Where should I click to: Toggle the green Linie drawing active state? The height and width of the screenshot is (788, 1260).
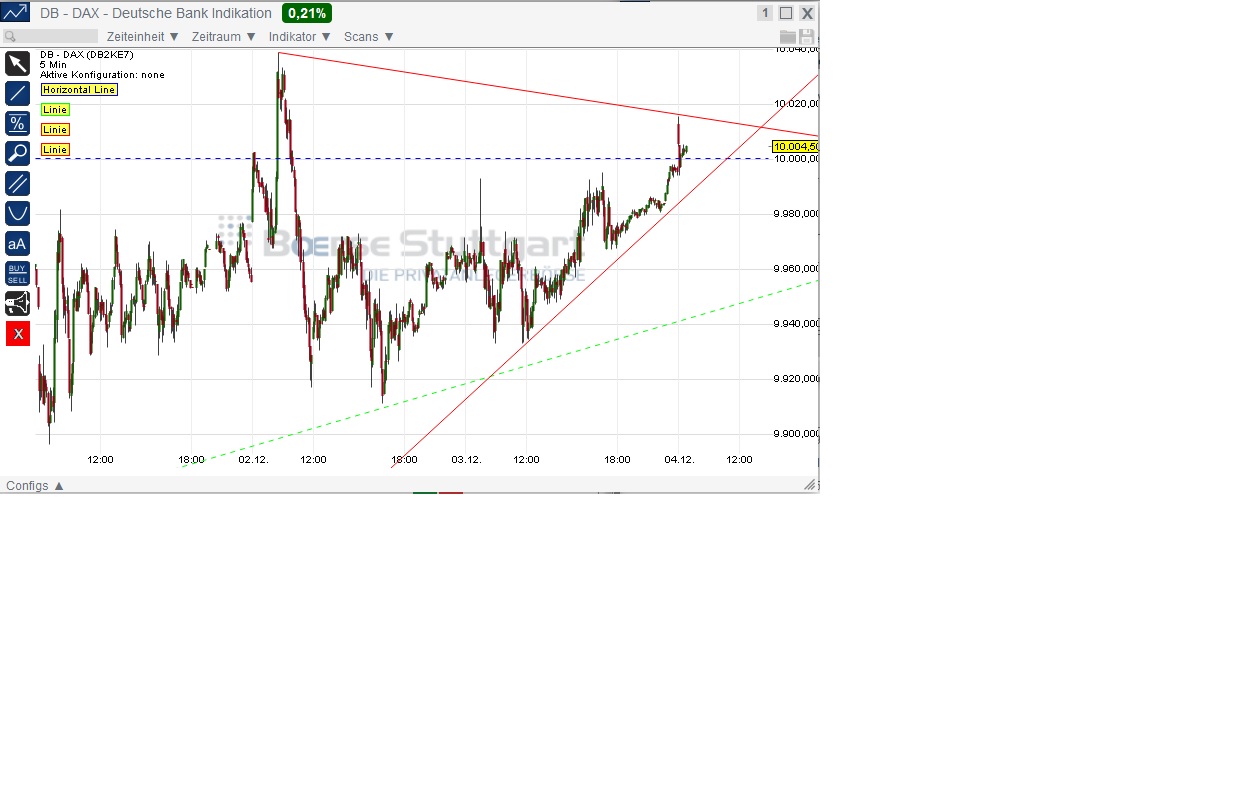(54, 109)
